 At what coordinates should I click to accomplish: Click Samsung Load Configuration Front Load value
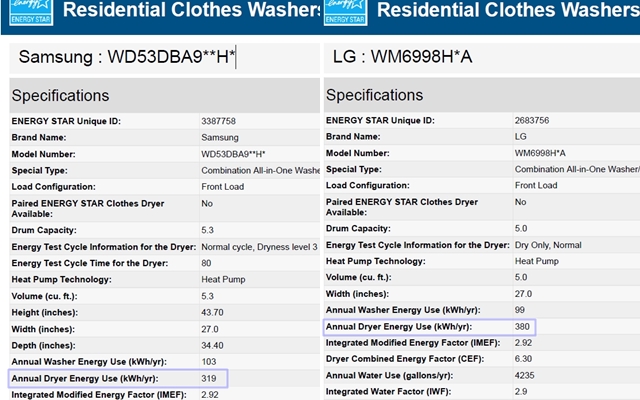coord(222,187)
